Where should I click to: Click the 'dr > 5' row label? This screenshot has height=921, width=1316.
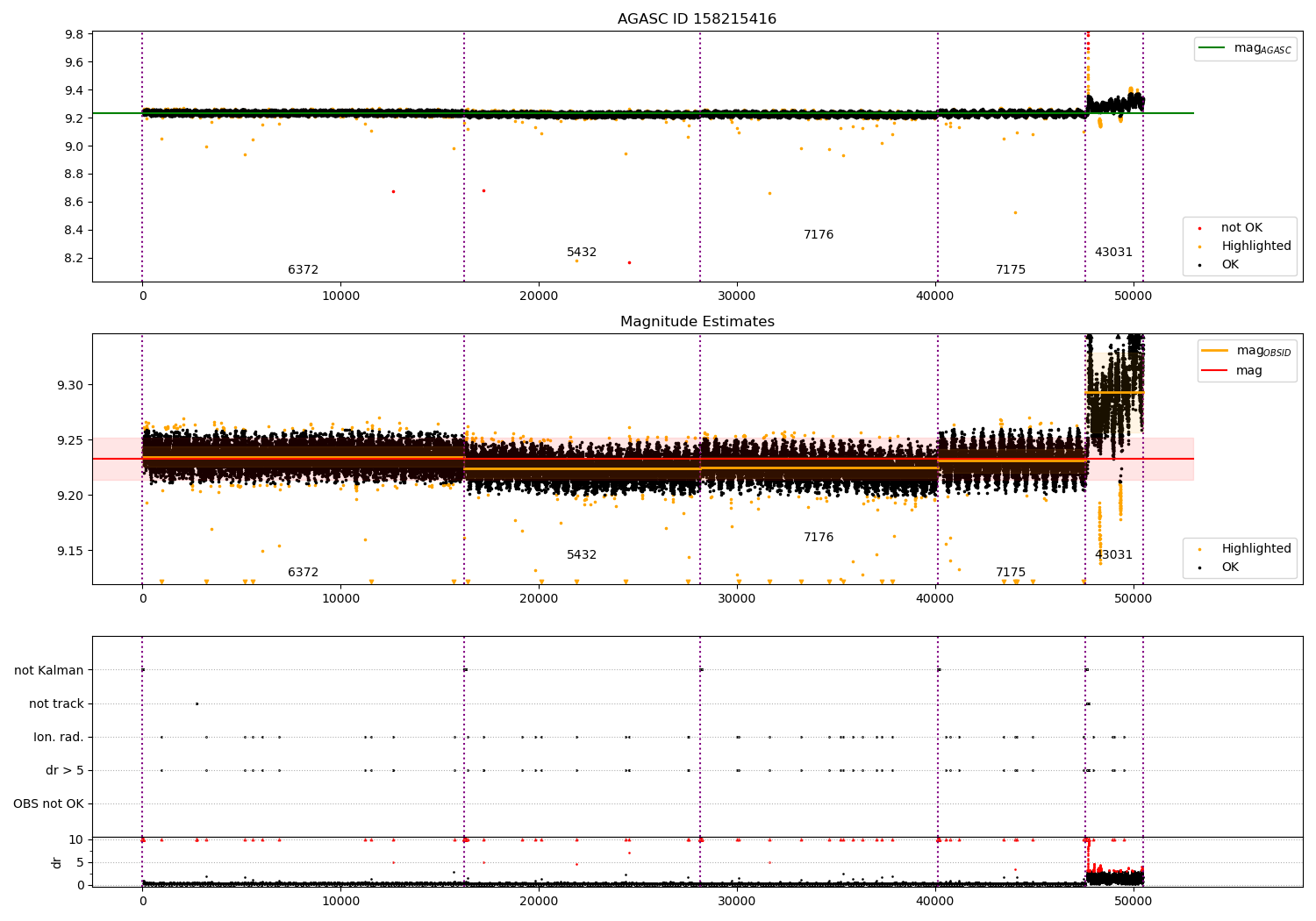pyautogui.click(x=65, y=770)
